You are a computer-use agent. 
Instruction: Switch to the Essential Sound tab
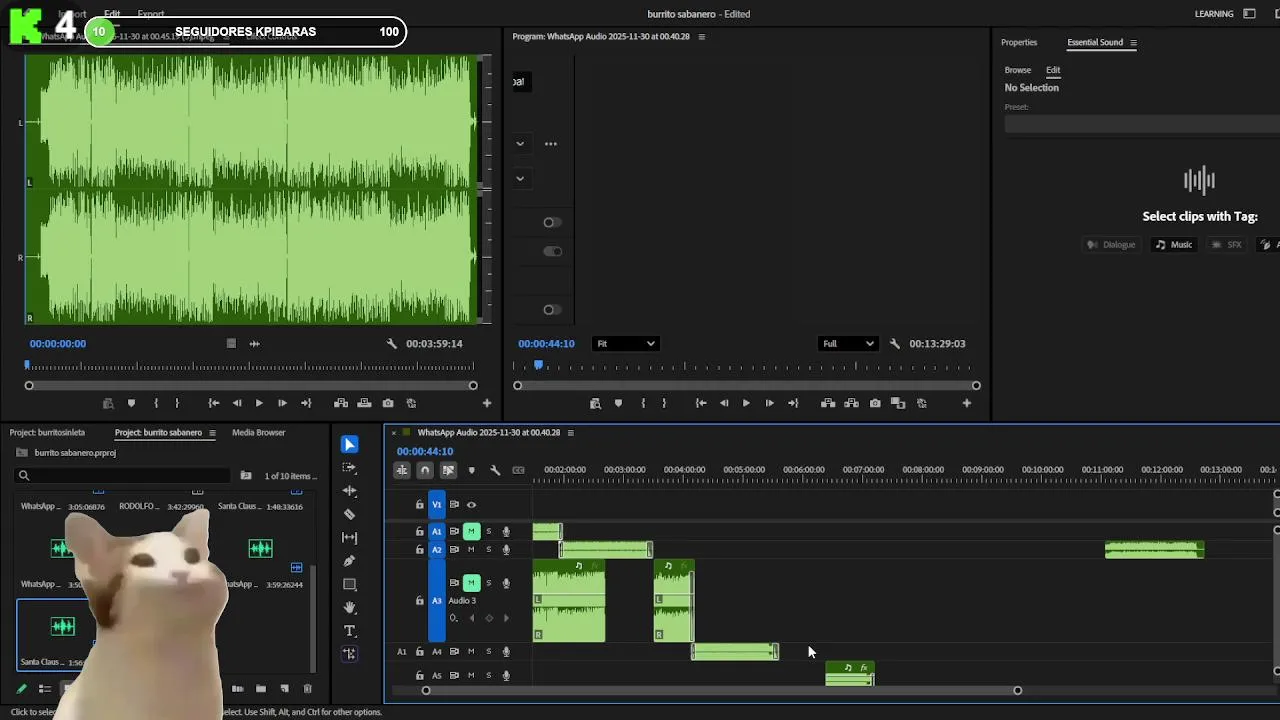1095,42
